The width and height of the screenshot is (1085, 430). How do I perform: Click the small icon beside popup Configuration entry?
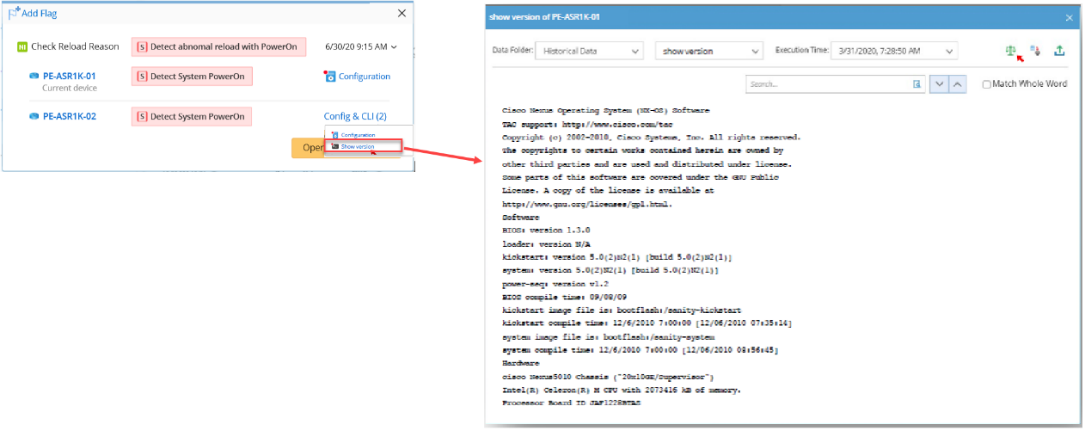point(336,135)
